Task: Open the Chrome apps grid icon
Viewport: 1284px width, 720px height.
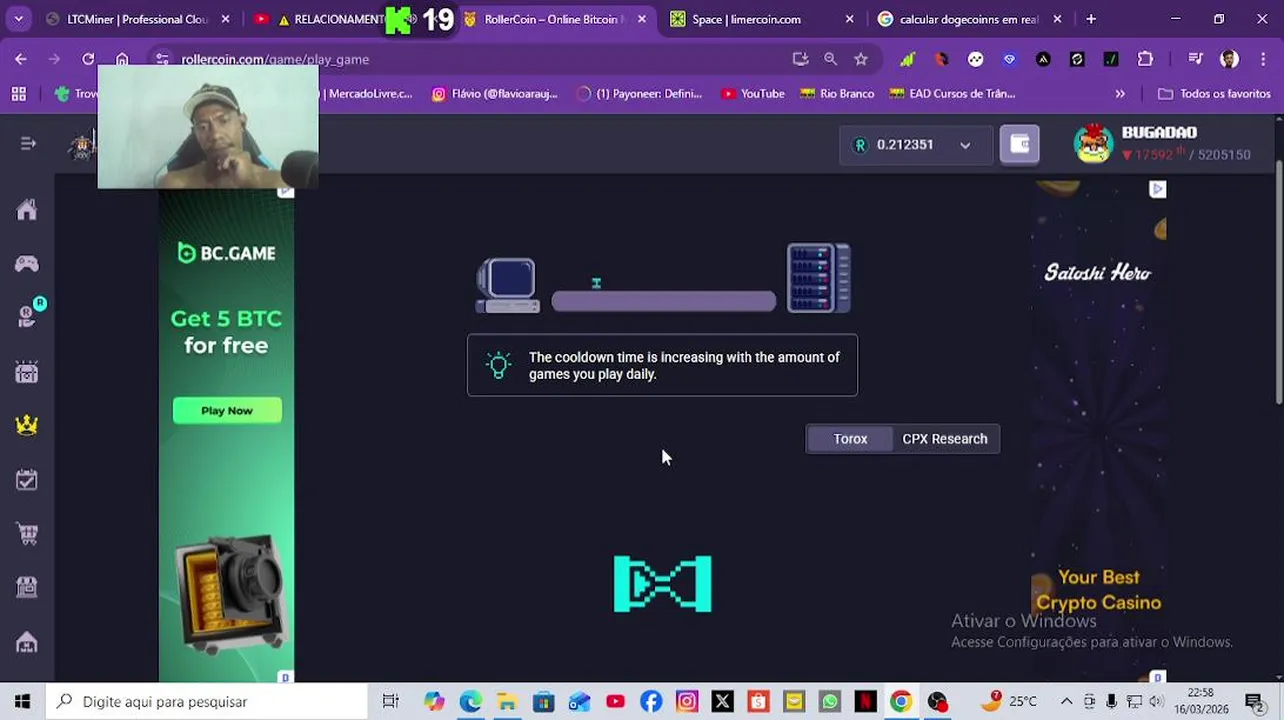Action: tap(19, 93)
